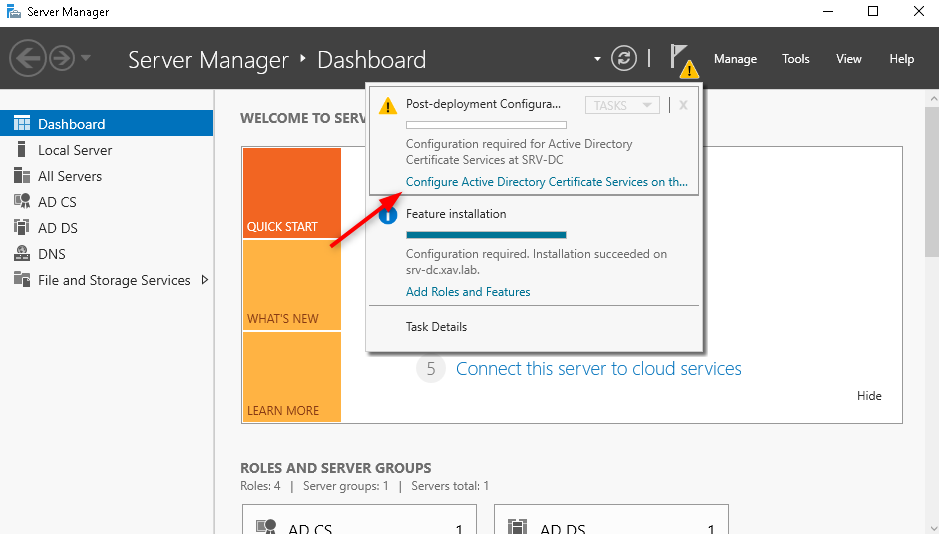Open AD DS role page
This screenshot has height=534, width=939.
click(57, 228)
